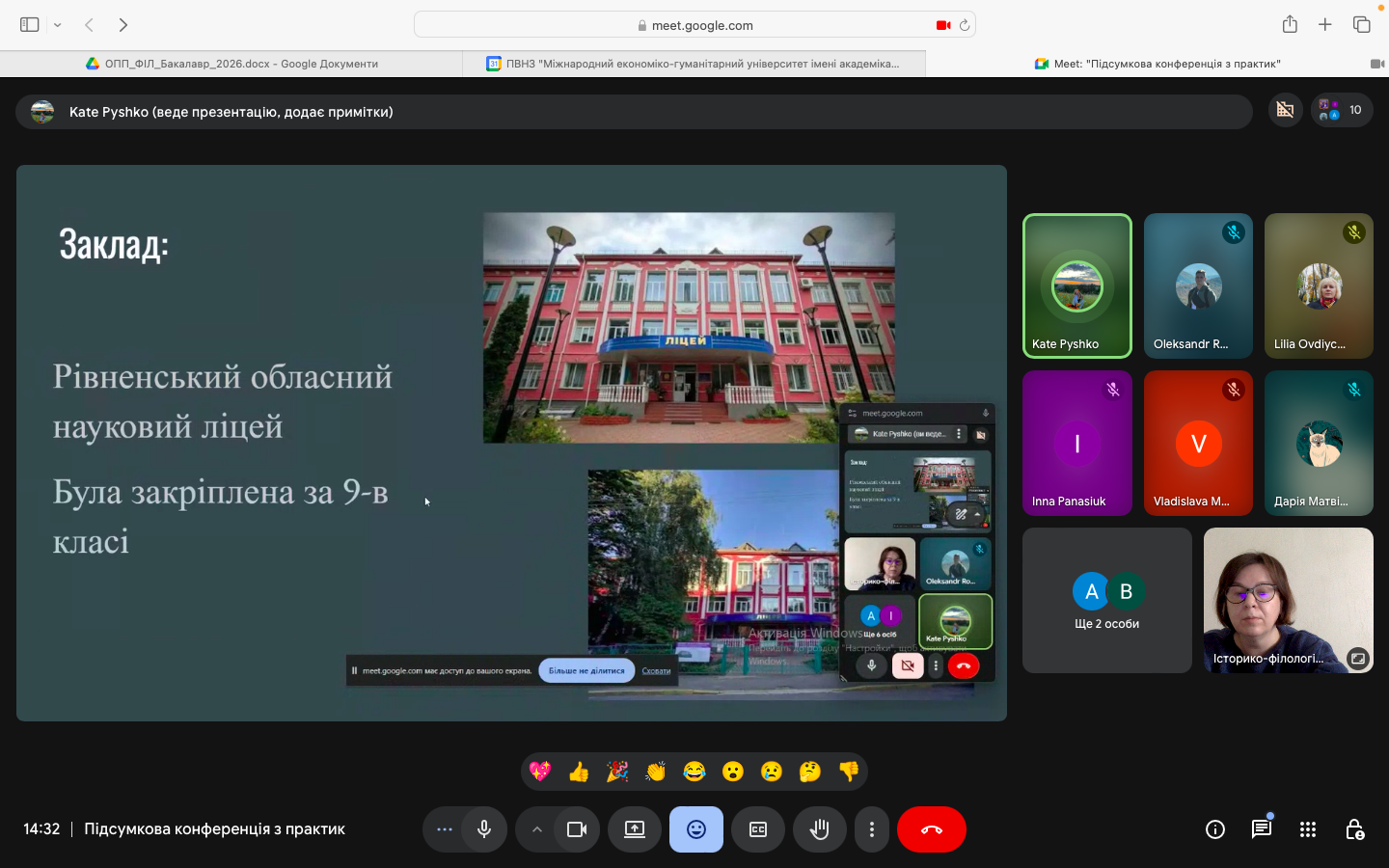Open the chat panel icon
1389x868 pixels.
[1262, 829]
